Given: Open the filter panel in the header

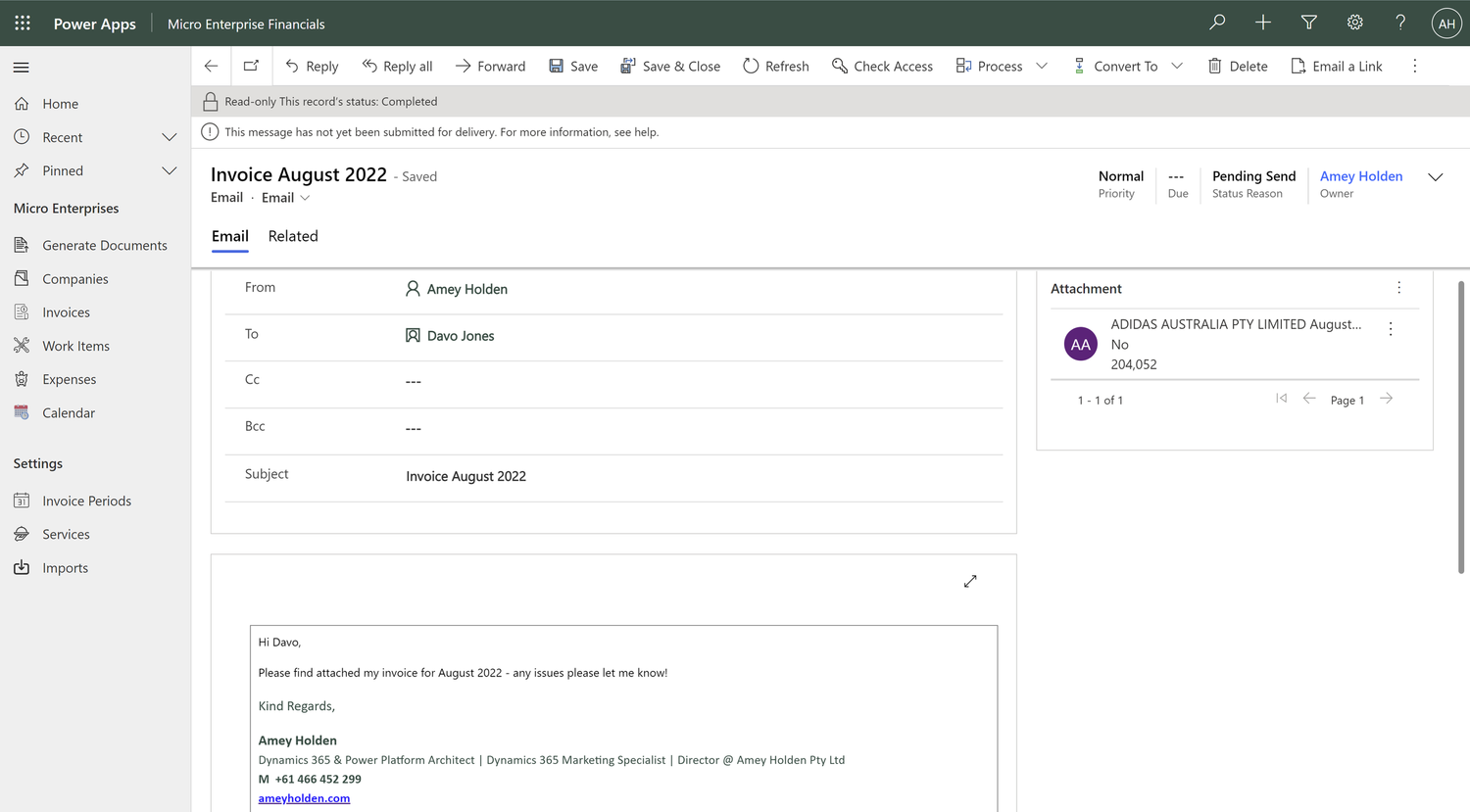Looking at the screenshot, I should 1308,22.
